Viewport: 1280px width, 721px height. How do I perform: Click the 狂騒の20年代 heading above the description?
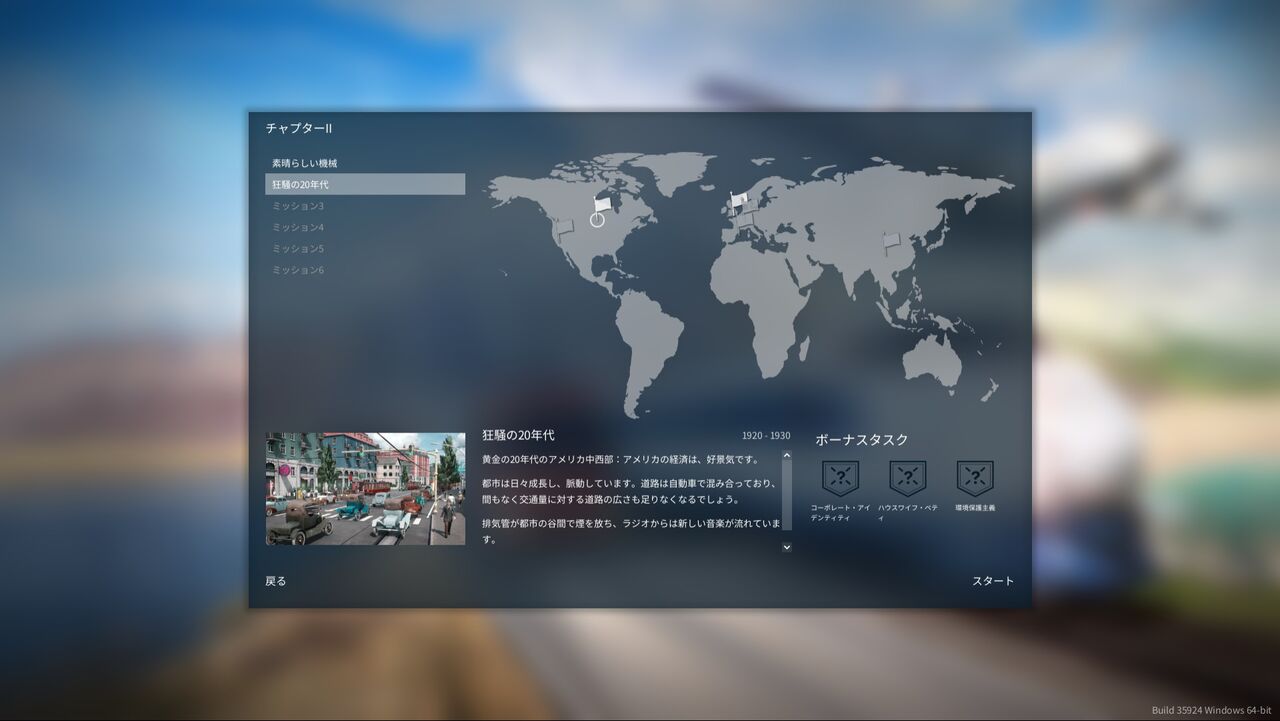518,435
